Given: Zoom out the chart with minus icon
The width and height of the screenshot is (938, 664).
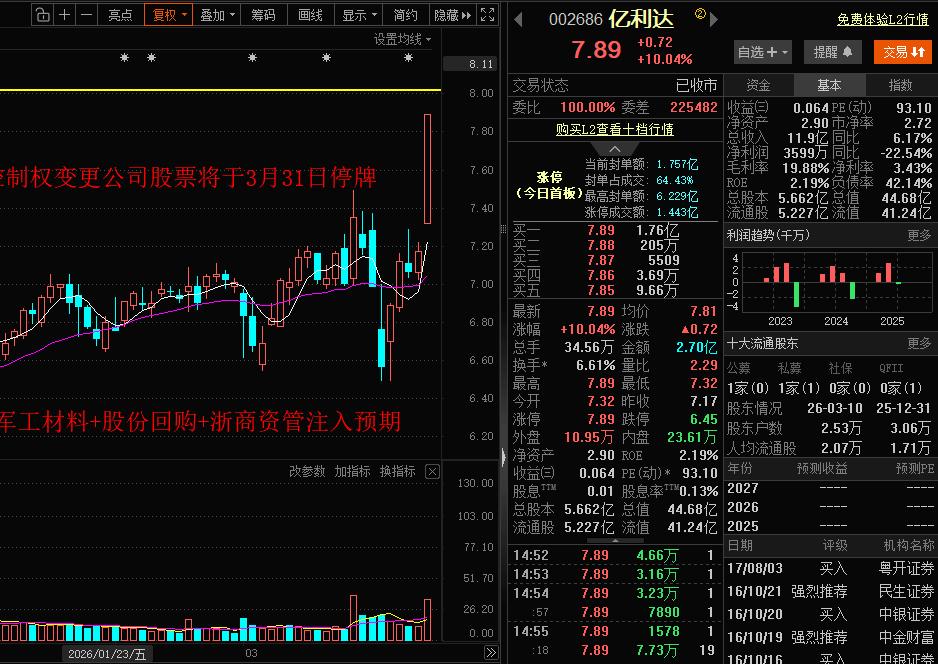Looking at the screenshot, I should click(87, 15).
